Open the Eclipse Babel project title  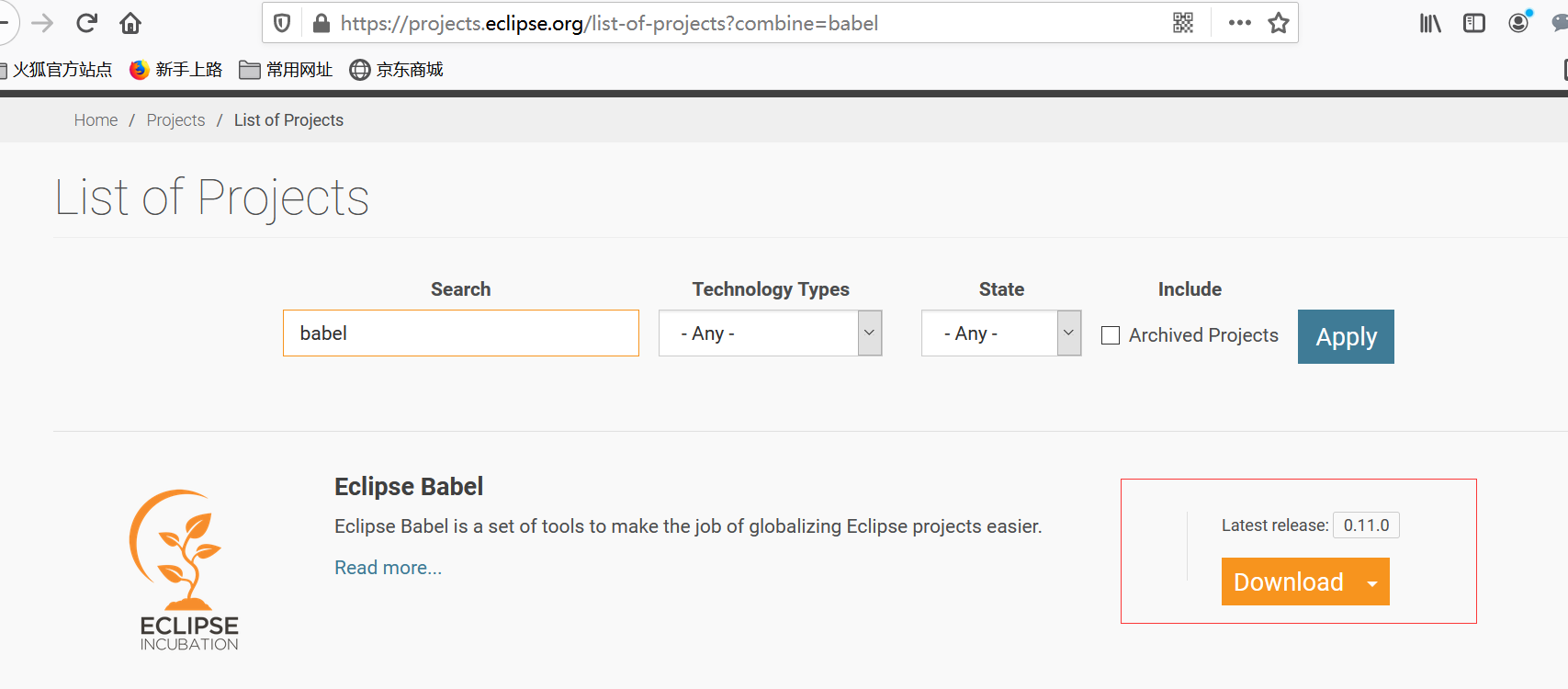click(409, 487)
